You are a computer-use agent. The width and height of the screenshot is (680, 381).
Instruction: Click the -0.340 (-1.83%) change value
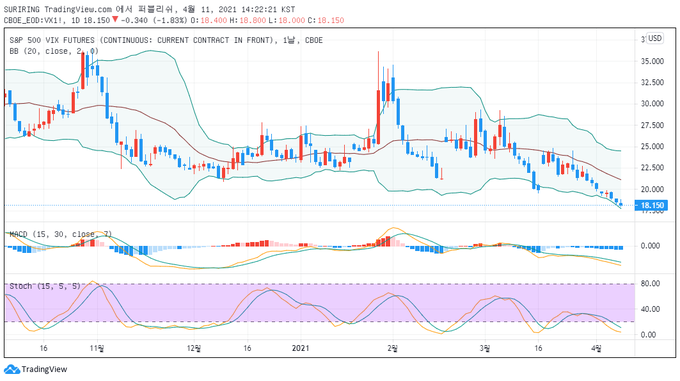click(154, 20)
